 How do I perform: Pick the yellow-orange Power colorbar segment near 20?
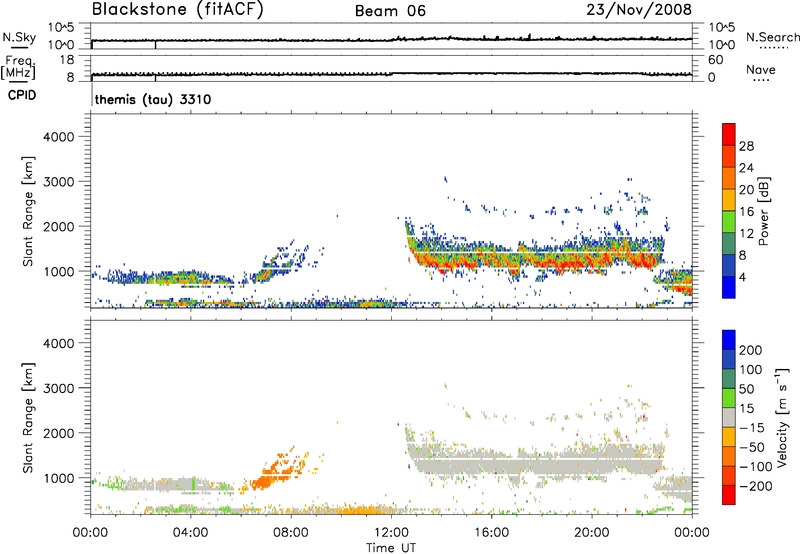[729, 200]
